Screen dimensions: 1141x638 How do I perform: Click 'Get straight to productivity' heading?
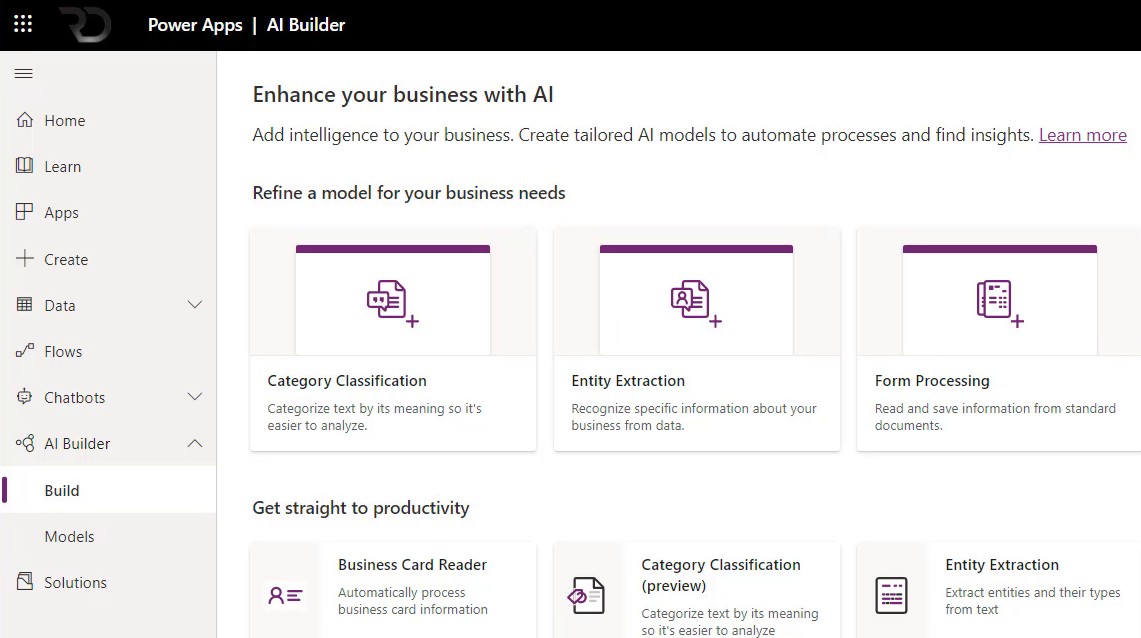click(x=361, y=508)
